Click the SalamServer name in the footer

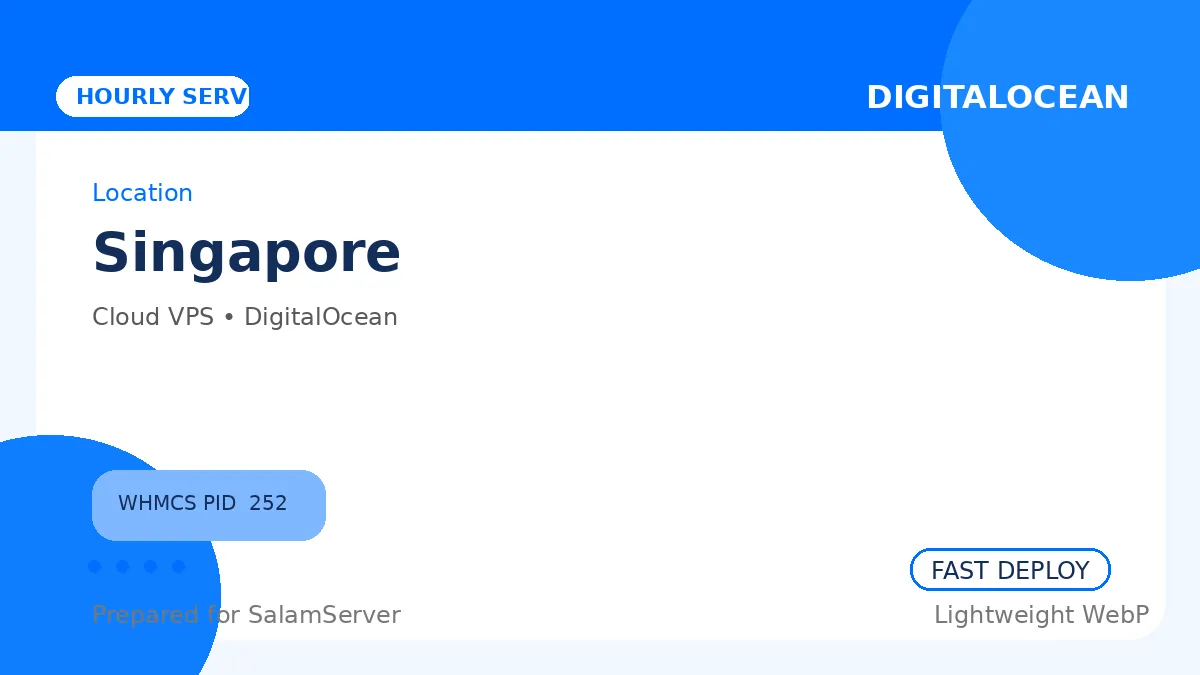324,615
